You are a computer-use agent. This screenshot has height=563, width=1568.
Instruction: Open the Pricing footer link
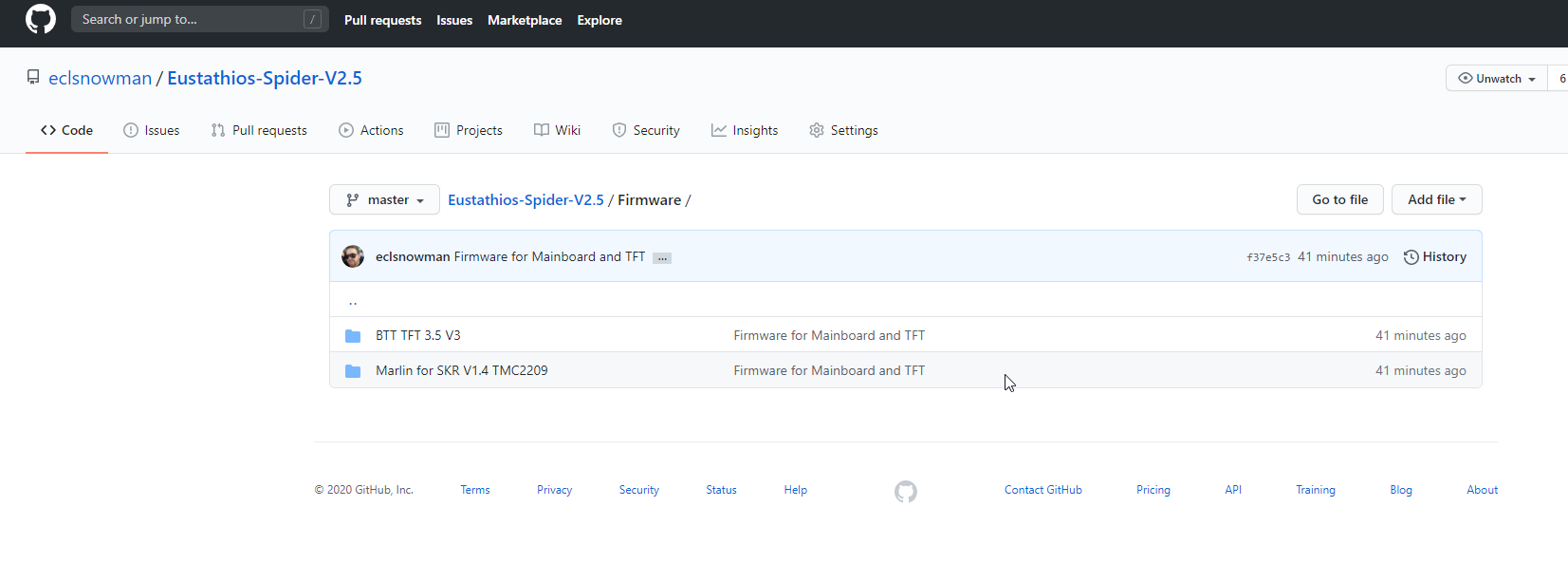(x=1153, y=490)
